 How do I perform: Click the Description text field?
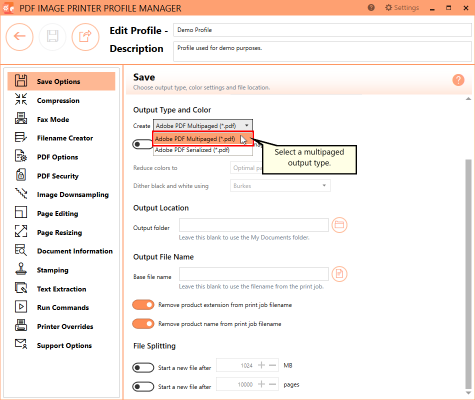pos(322,51)
